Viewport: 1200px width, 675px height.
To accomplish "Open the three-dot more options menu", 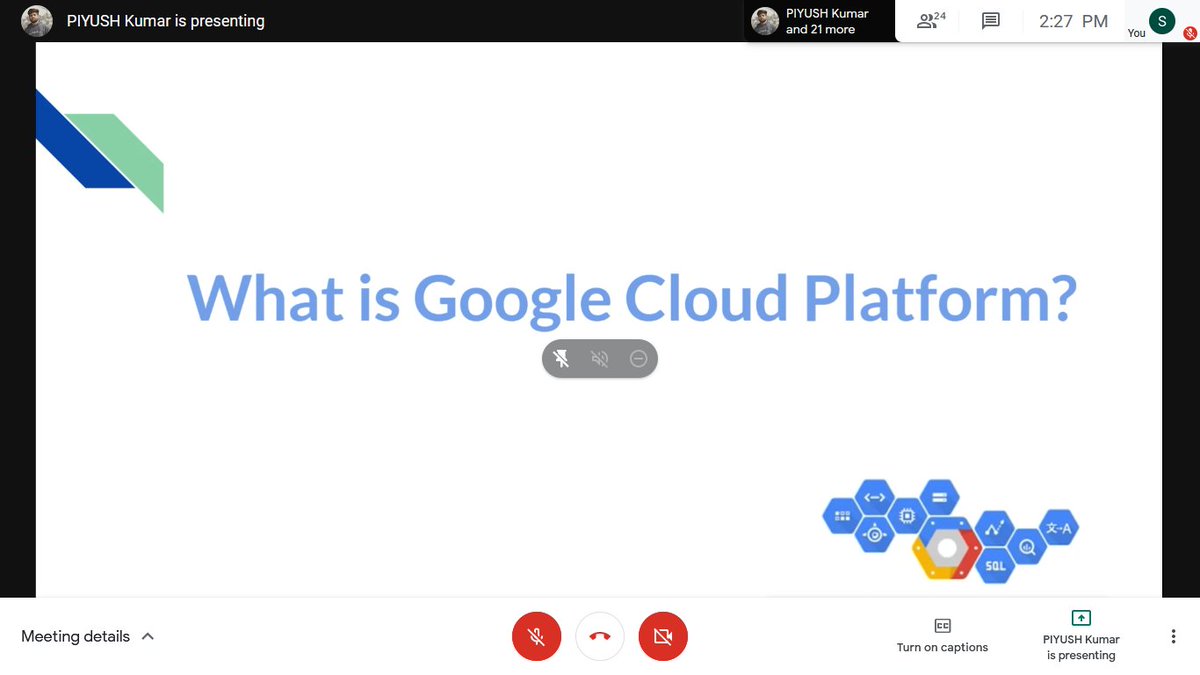I will pyautogui.click(x=1172, y=636).
